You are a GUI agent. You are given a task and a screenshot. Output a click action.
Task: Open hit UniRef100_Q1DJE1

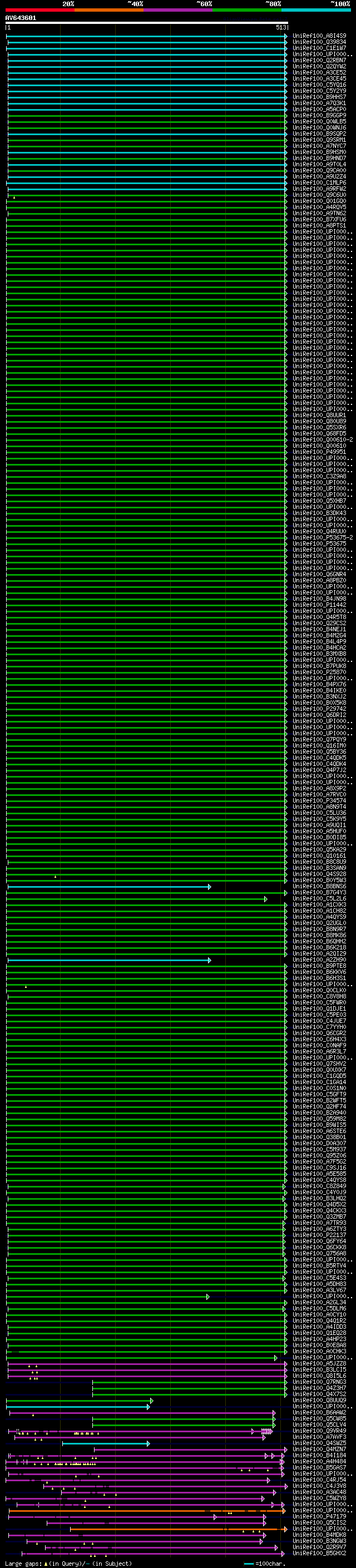click(319, 1008)
